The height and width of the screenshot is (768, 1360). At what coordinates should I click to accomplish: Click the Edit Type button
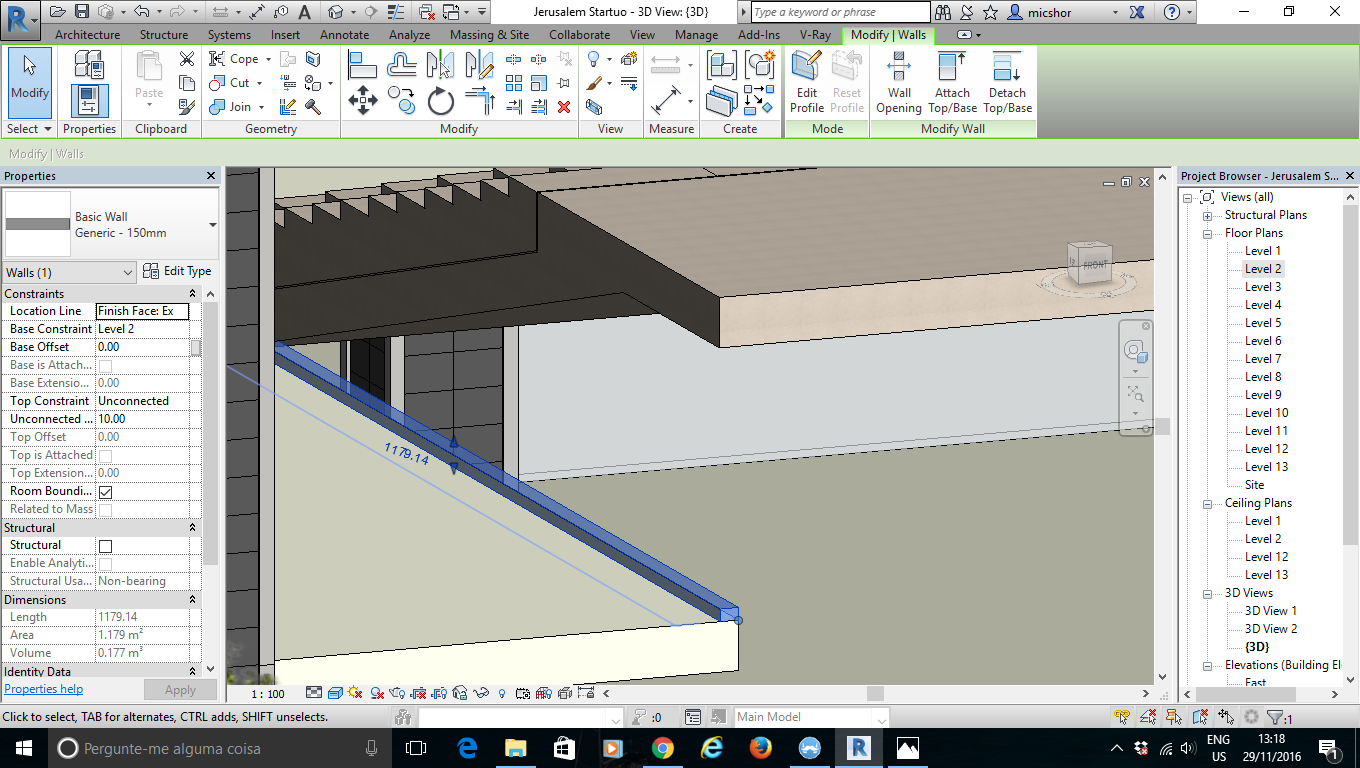[177, 271]
